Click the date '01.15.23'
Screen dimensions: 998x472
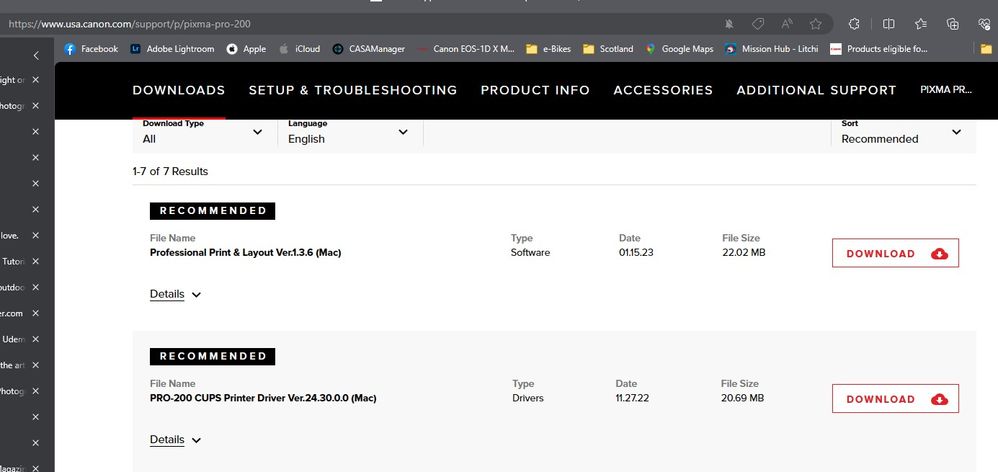(636, 253)
